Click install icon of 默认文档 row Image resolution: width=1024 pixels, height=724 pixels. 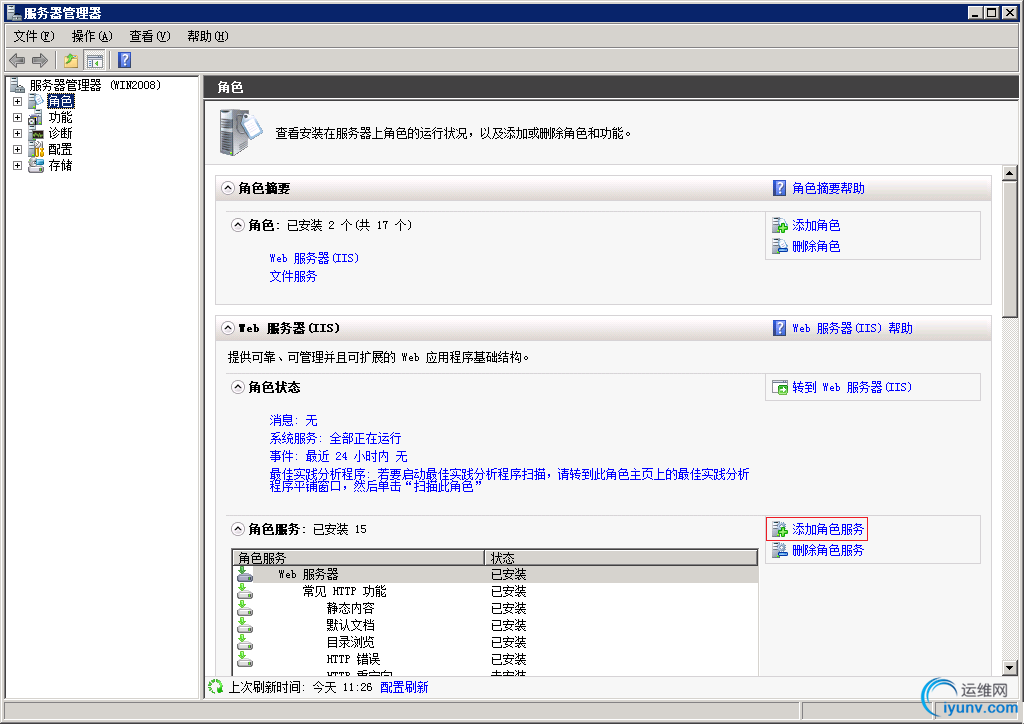pos(245,625)
